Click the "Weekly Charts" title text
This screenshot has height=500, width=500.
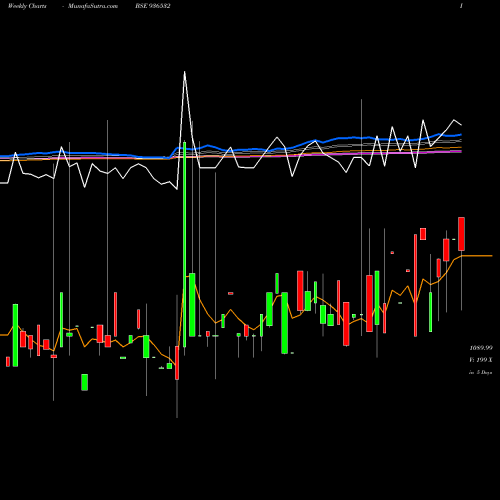coord(27,6)
